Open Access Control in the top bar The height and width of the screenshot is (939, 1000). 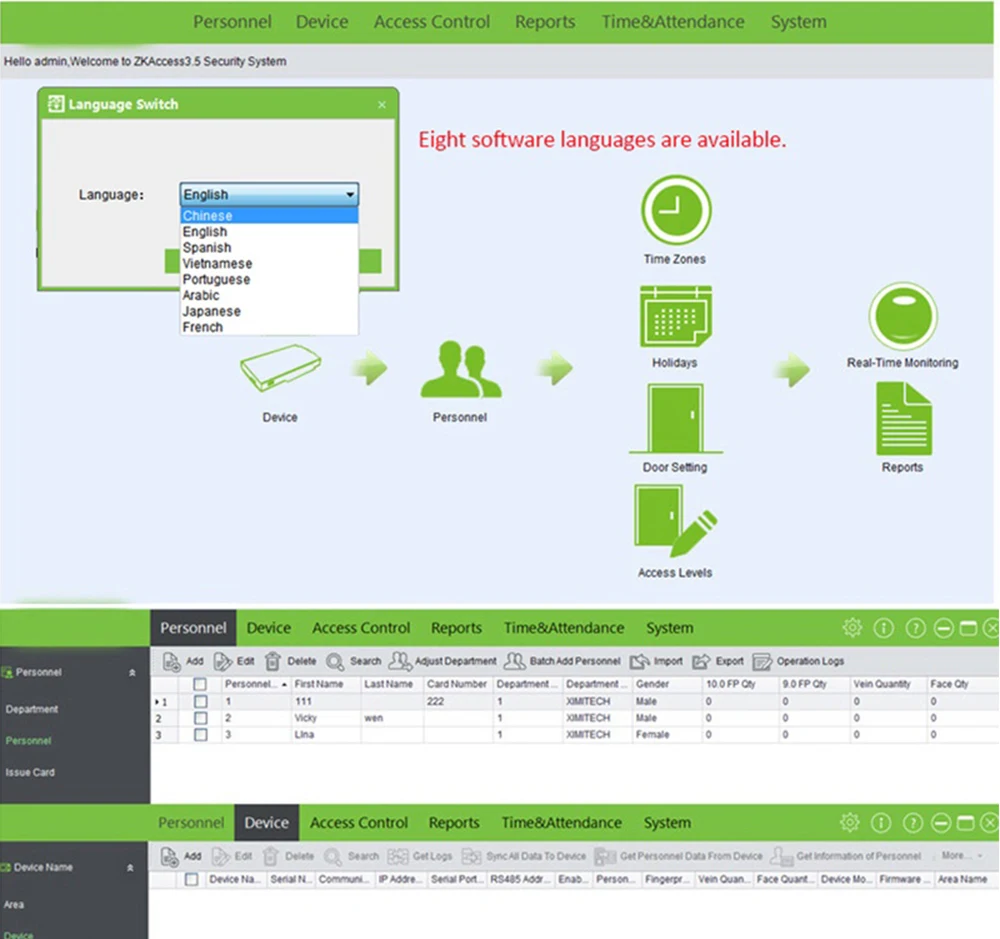(432, 22)
